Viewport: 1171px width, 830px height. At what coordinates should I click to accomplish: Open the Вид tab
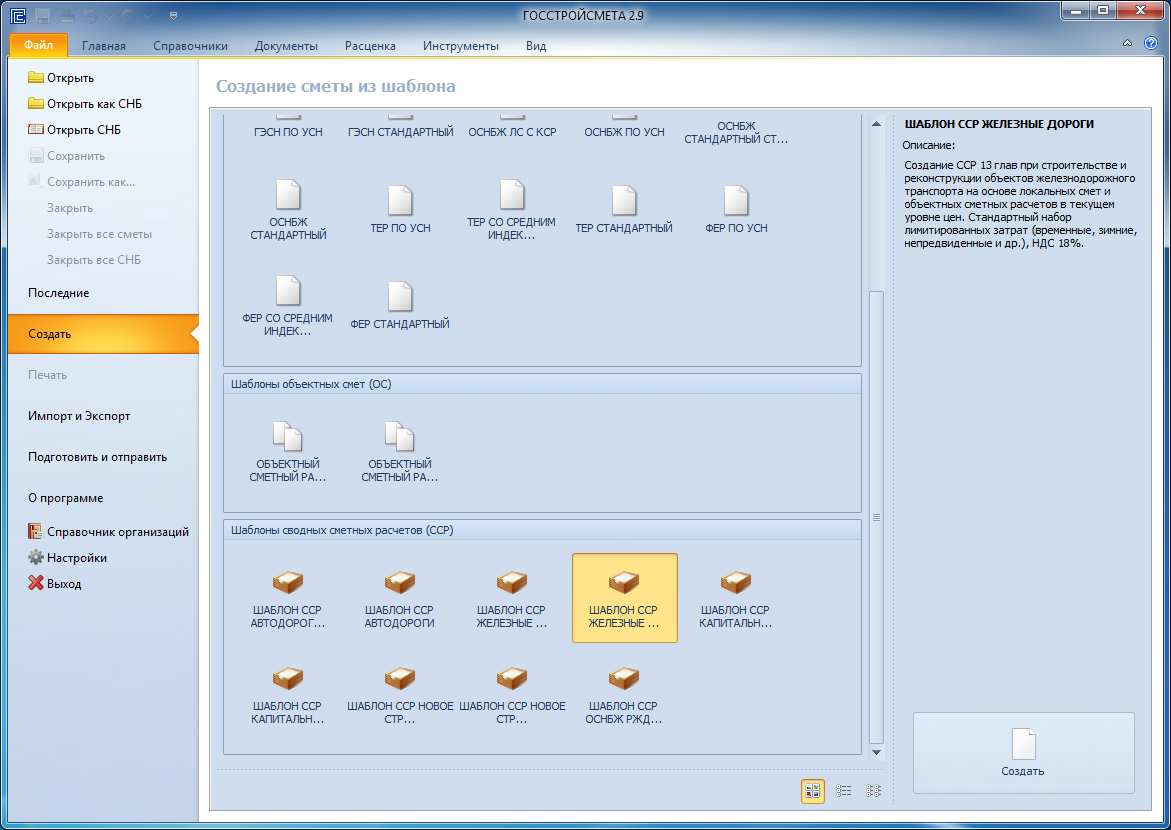[x=536, y=46]
